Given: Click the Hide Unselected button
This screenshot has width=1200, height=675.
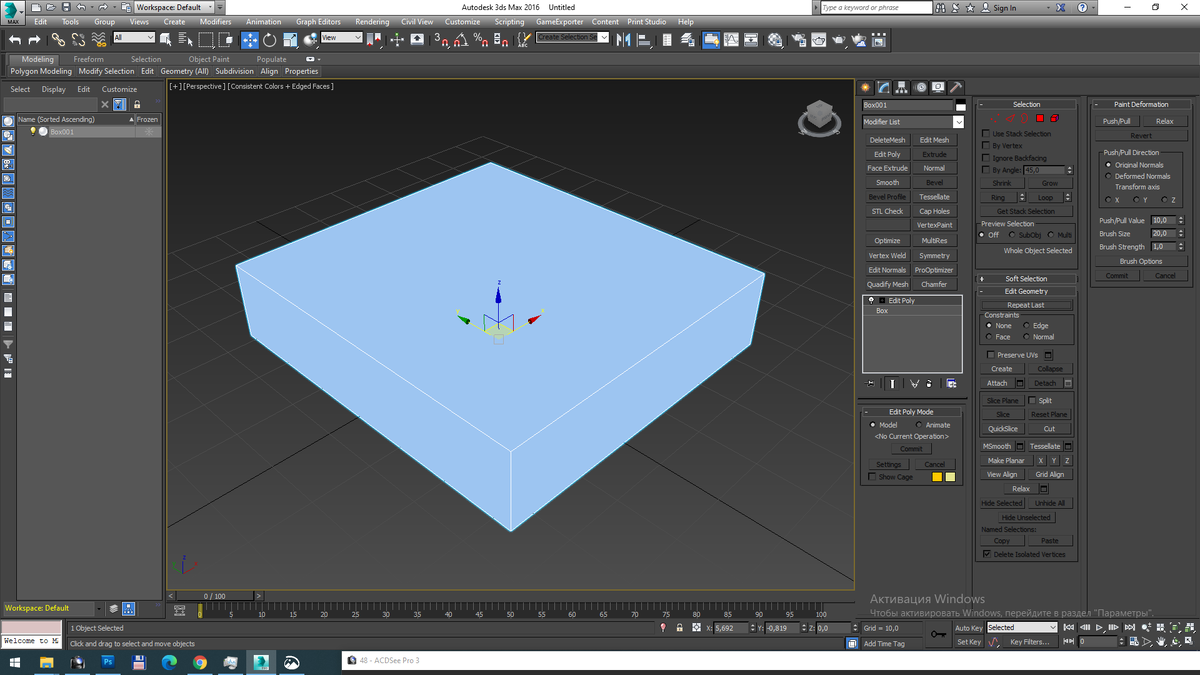Looking at the screenshot, I should [1026, 518].
